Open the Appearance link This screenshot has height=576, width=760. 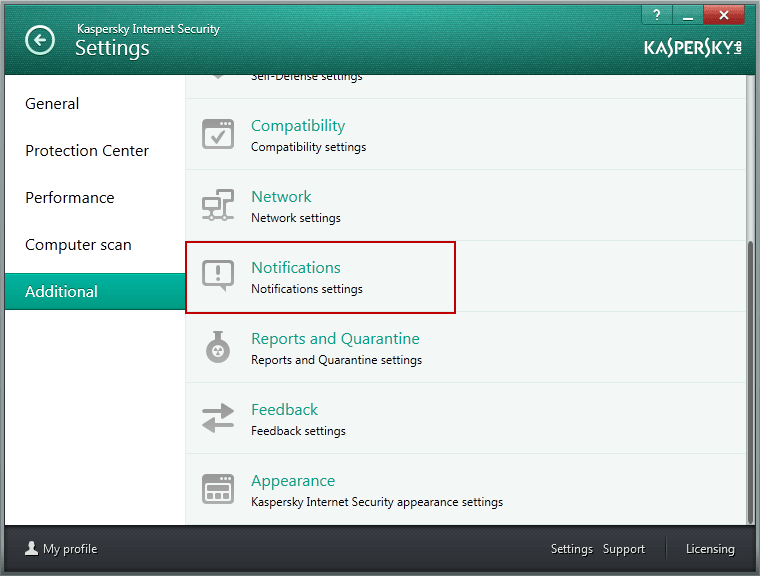coord(293,481)
